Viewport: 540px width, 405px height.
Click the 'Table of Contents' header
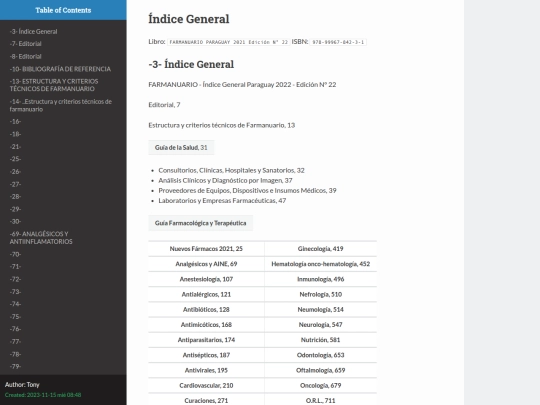(x=63, y=10)
